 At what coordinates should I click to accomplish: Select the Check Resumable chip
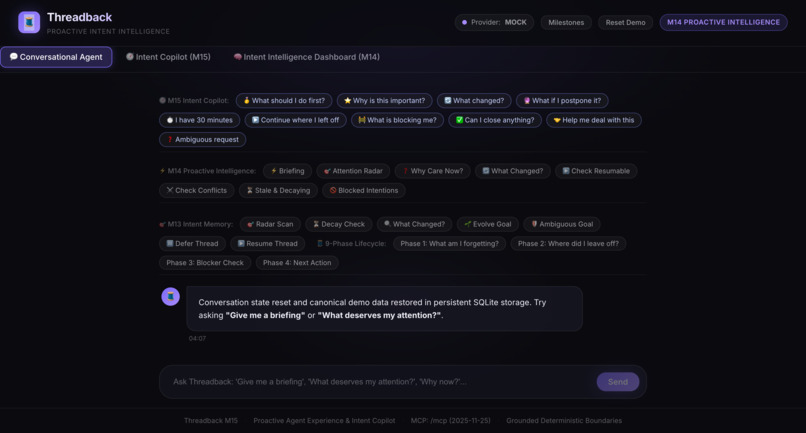pyautogui.click(x=596, y=171)
